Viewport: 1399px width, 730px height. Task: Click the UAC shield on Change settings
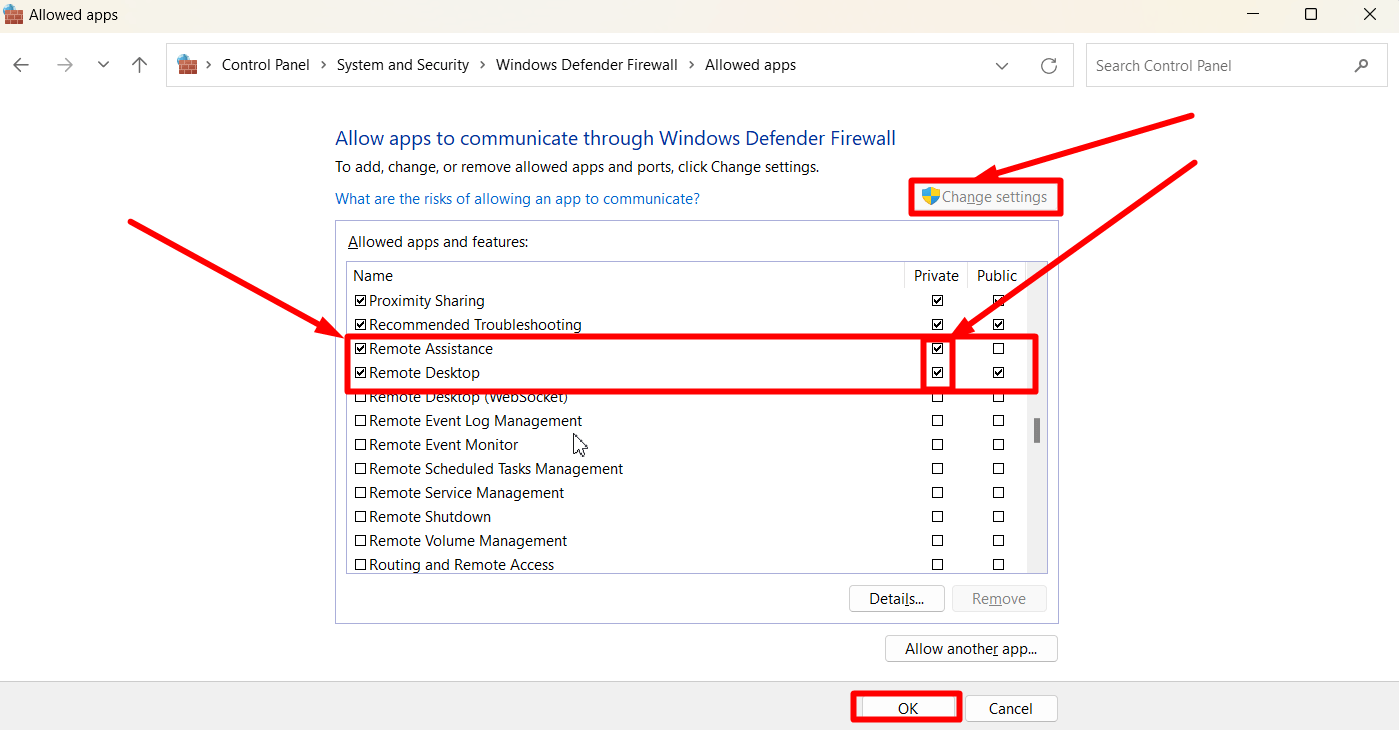tap(930, 196)
